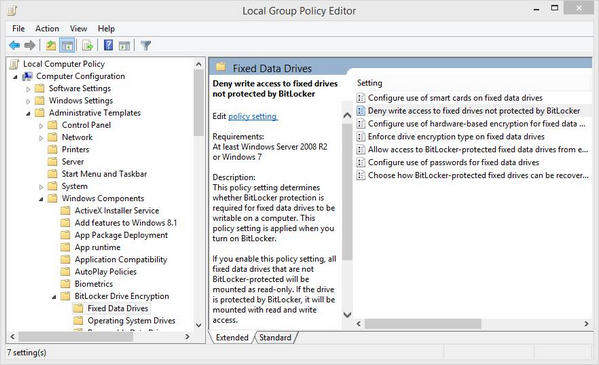Switch to the Standard tab
The width and height of the screenshot is (599, 365).
pos(275,337)
